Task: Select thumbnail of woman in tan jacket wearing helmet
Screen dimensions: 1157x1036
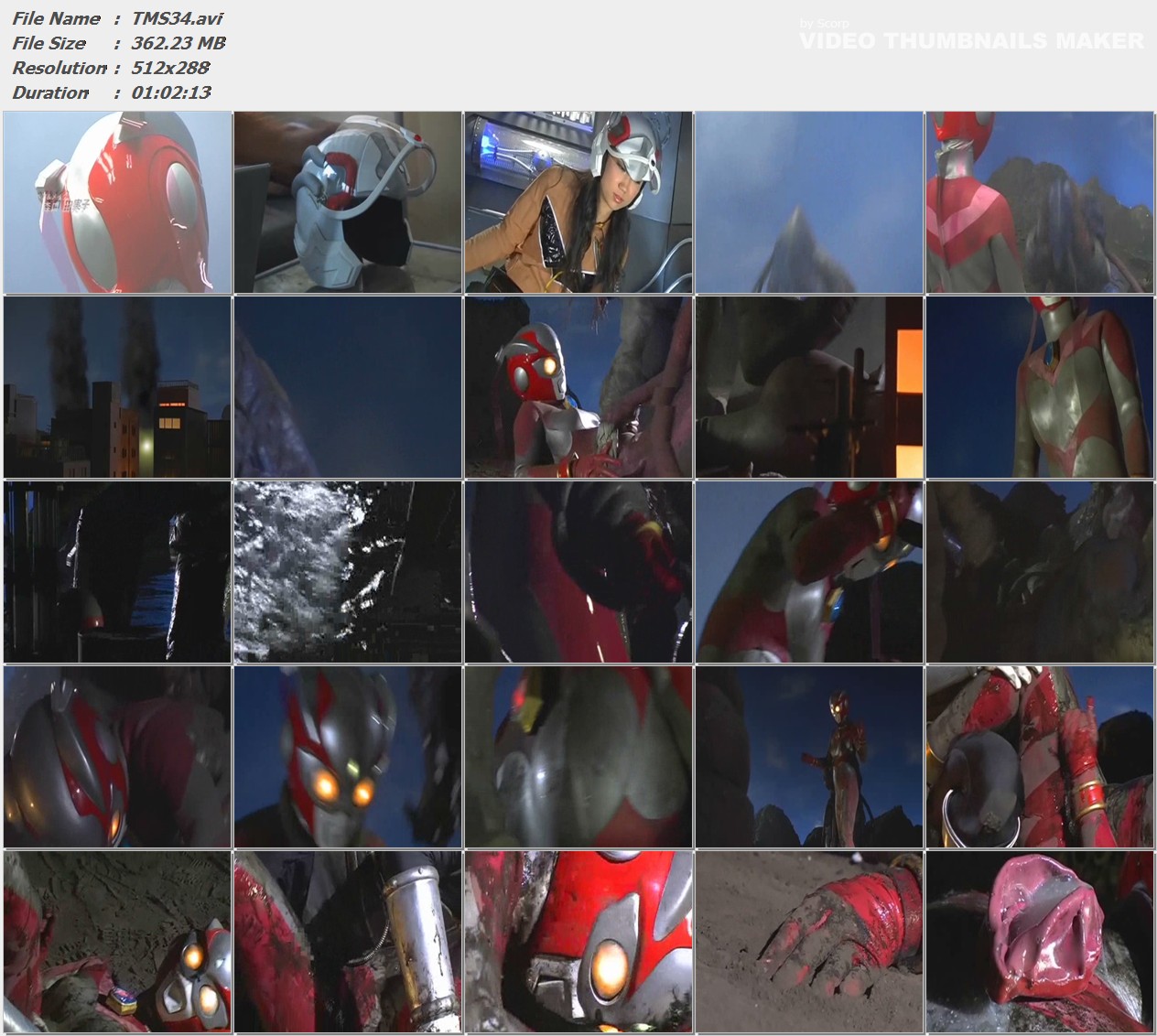Action: [x=578, y=202]
